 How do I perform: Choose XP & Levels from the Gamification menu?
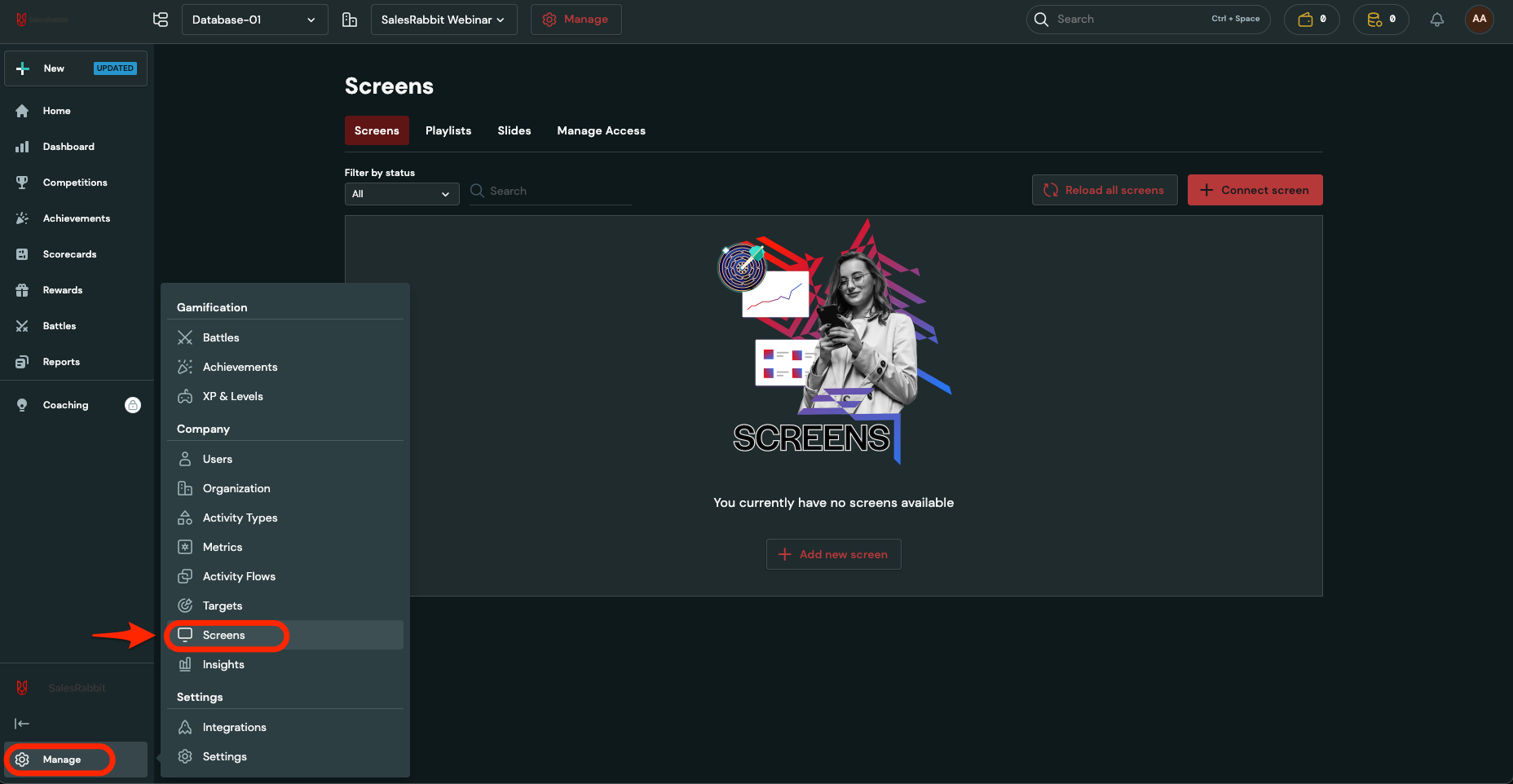click(x=232, y=396)
